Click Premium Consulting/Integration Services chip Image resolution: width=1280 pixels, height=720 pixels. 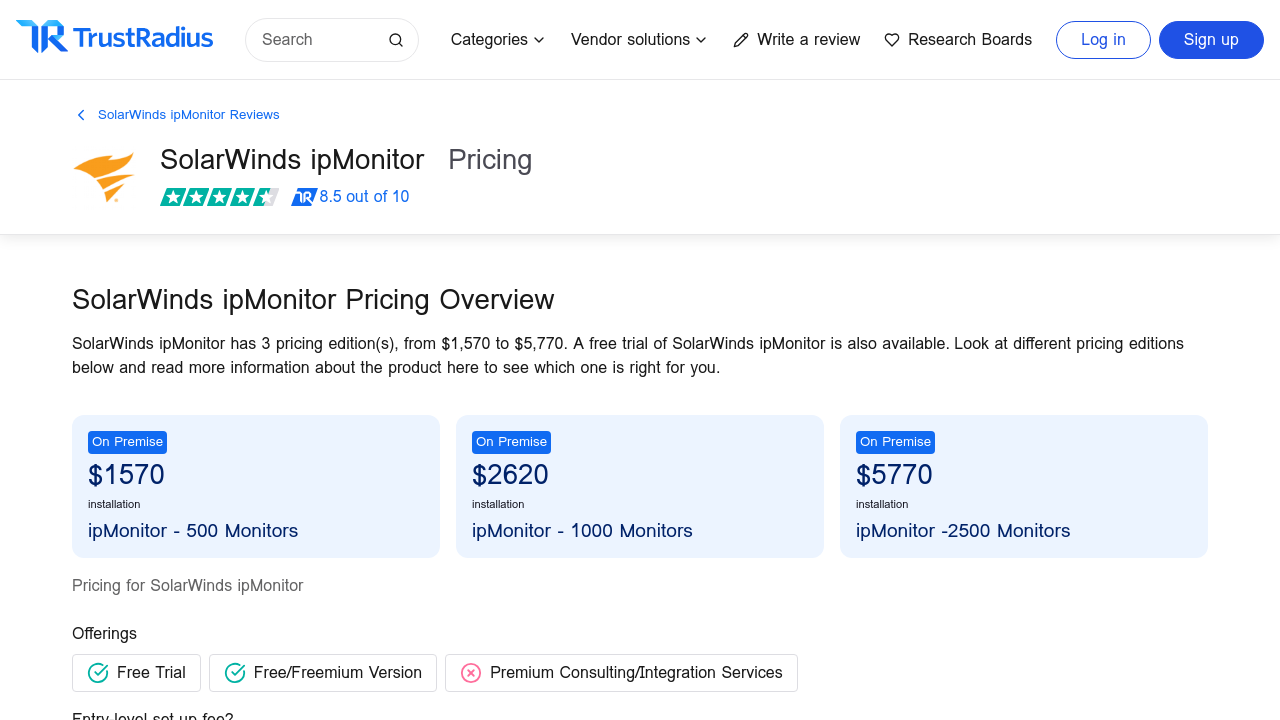(621, 673)
